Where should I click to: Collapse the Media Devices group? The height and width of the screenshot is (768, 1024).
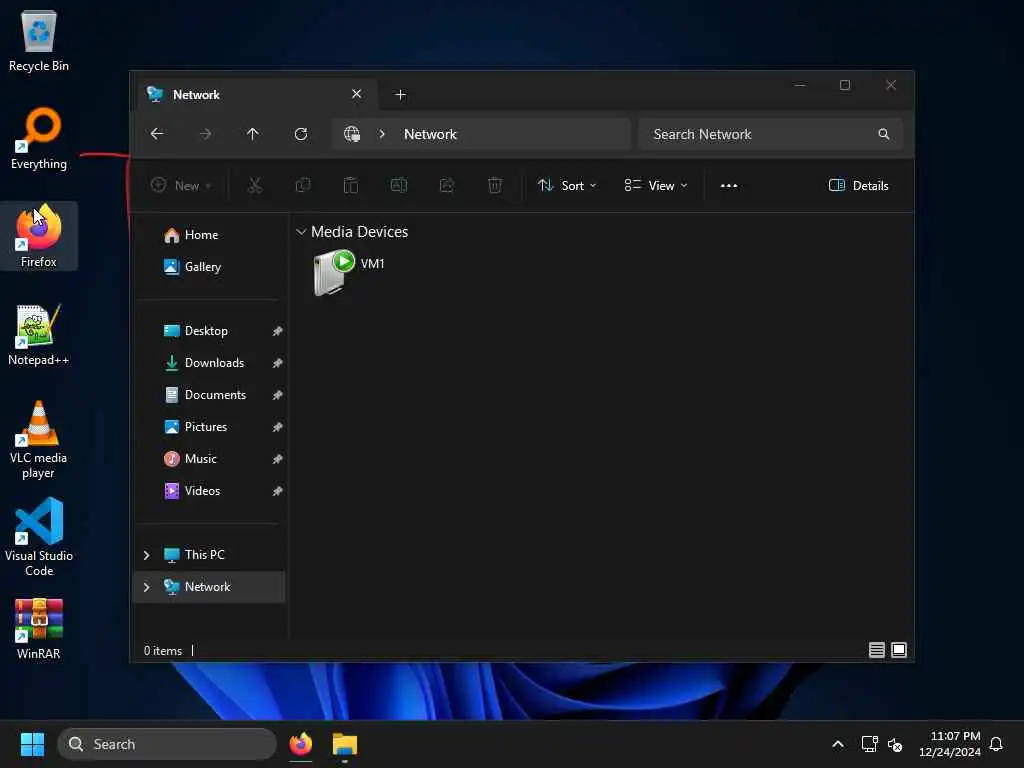pos(301,232)
